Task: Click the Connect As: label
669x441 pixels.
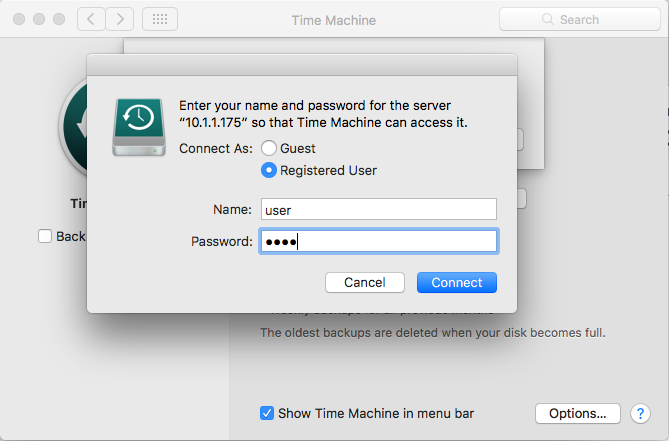Action: [216, 148]
